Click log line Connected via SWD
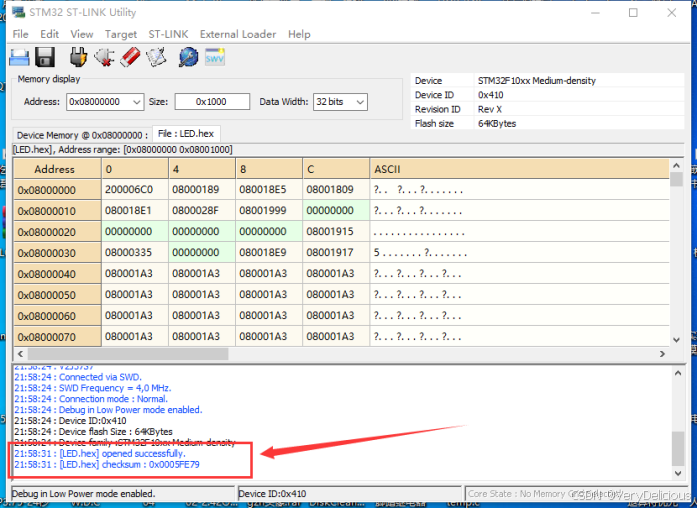 [77, 377]
